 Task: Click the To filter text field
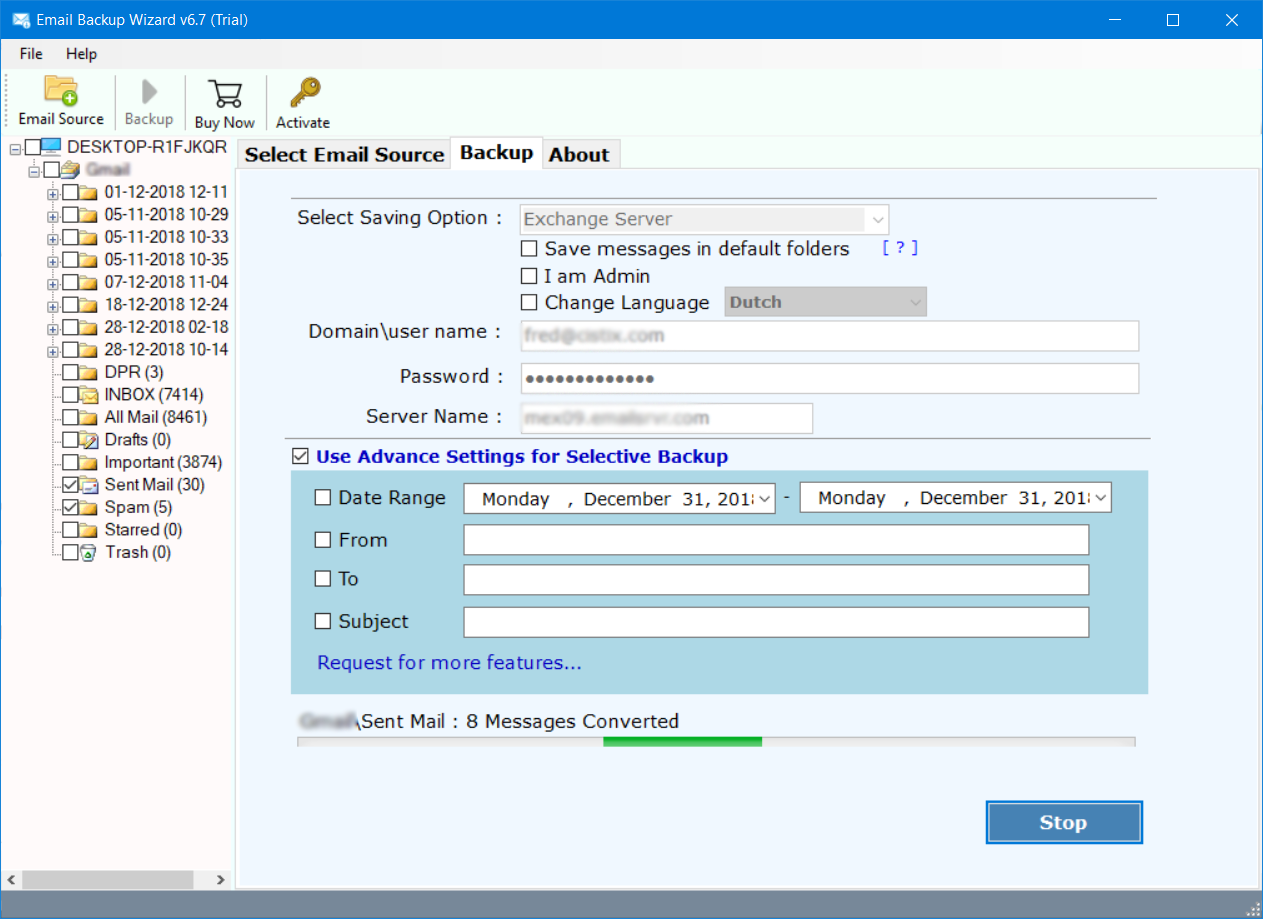[x=776, y=580]
